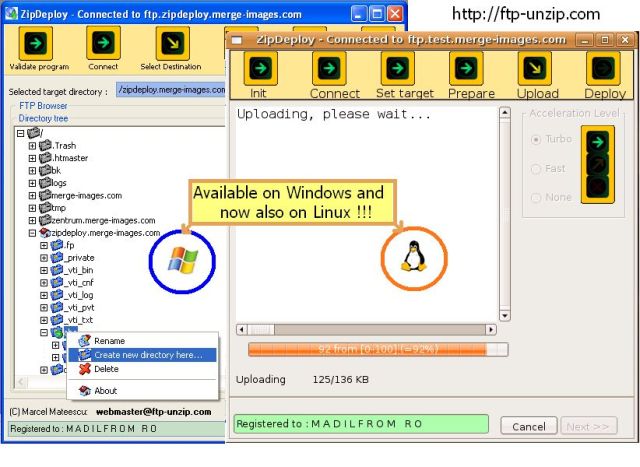Click the bk folder icon
Screen dimensions: 640x467
(x=45, y=170)
